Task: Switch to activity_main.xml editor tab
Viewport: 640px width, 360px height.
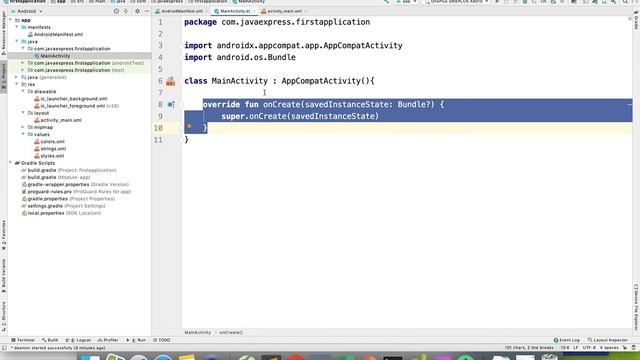Action: pyautogui.click(x=283, y=11)
